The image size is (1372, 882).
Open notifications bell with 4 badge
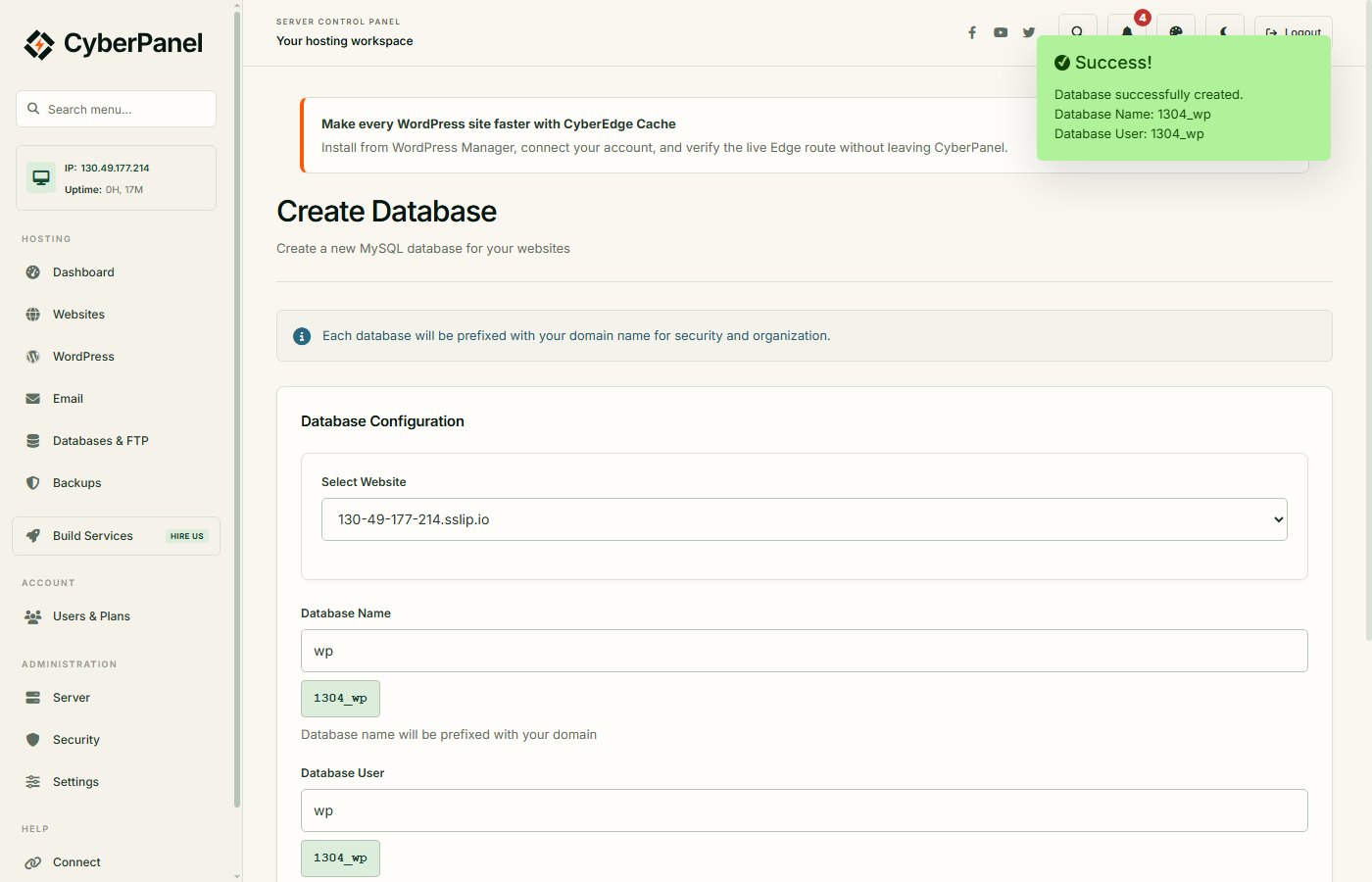1127,28
